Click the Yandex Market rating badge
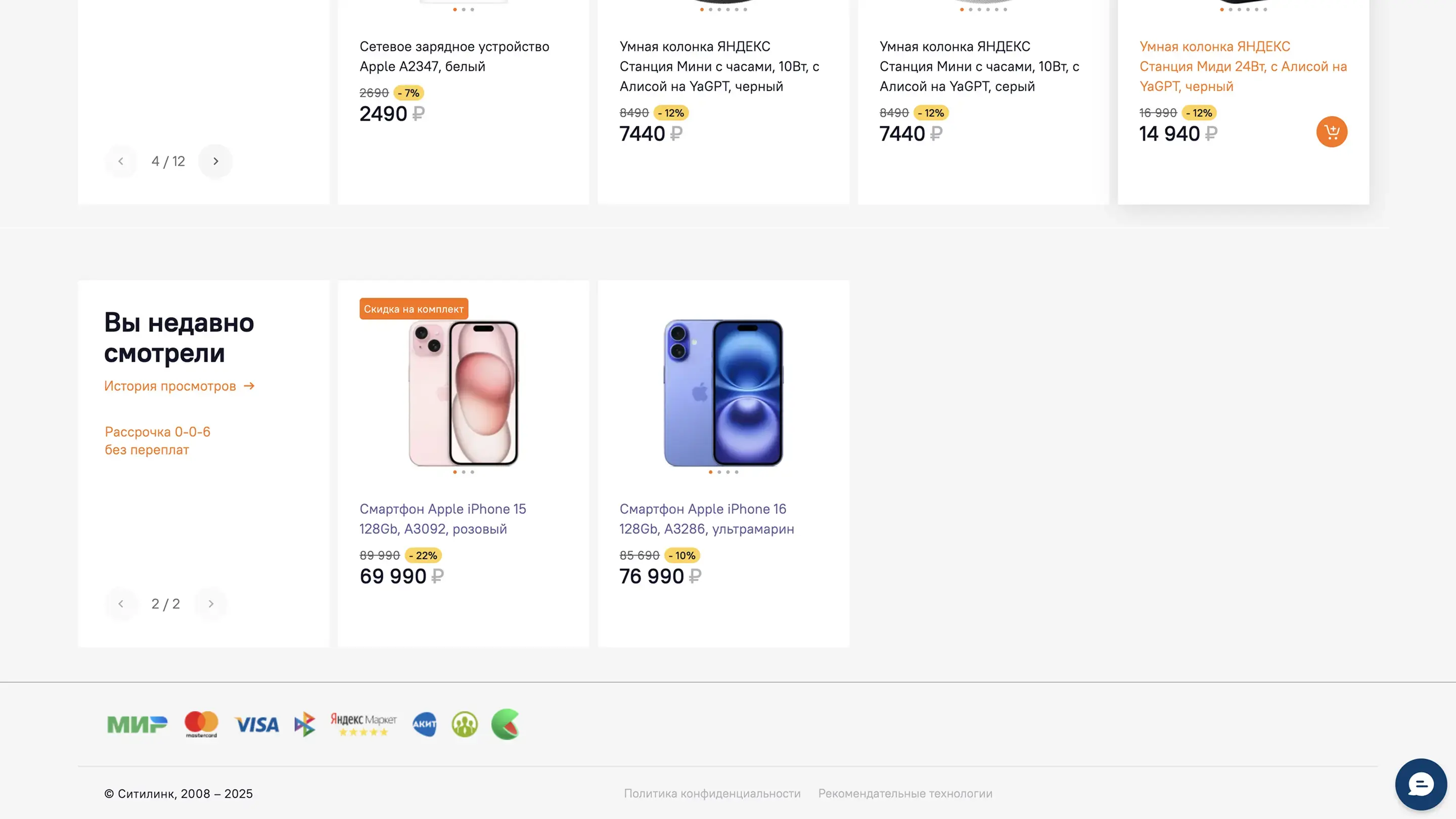 (363, 724)
